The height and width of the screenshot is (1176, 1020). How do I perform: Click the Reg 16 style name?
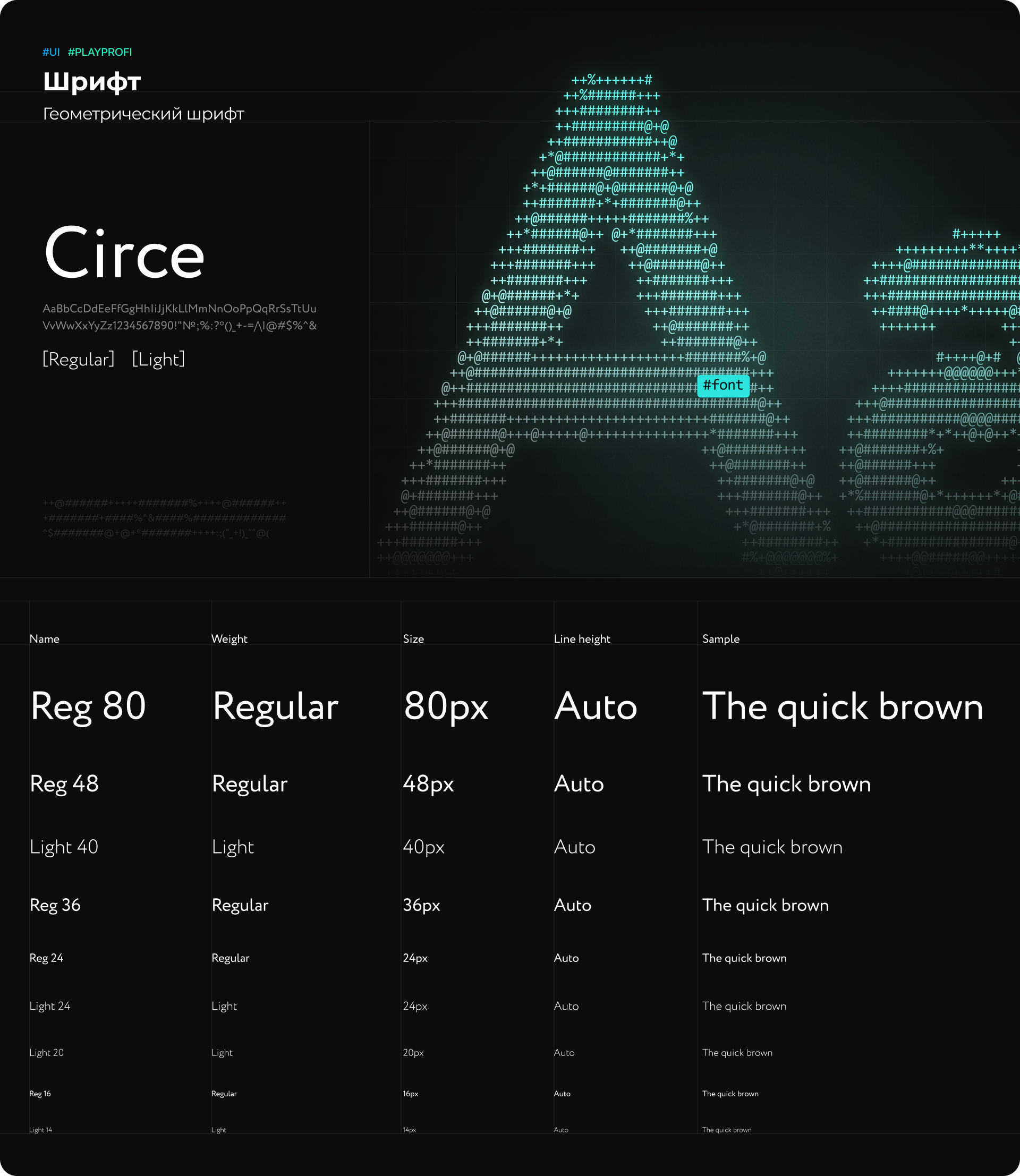click(40, 1094)
